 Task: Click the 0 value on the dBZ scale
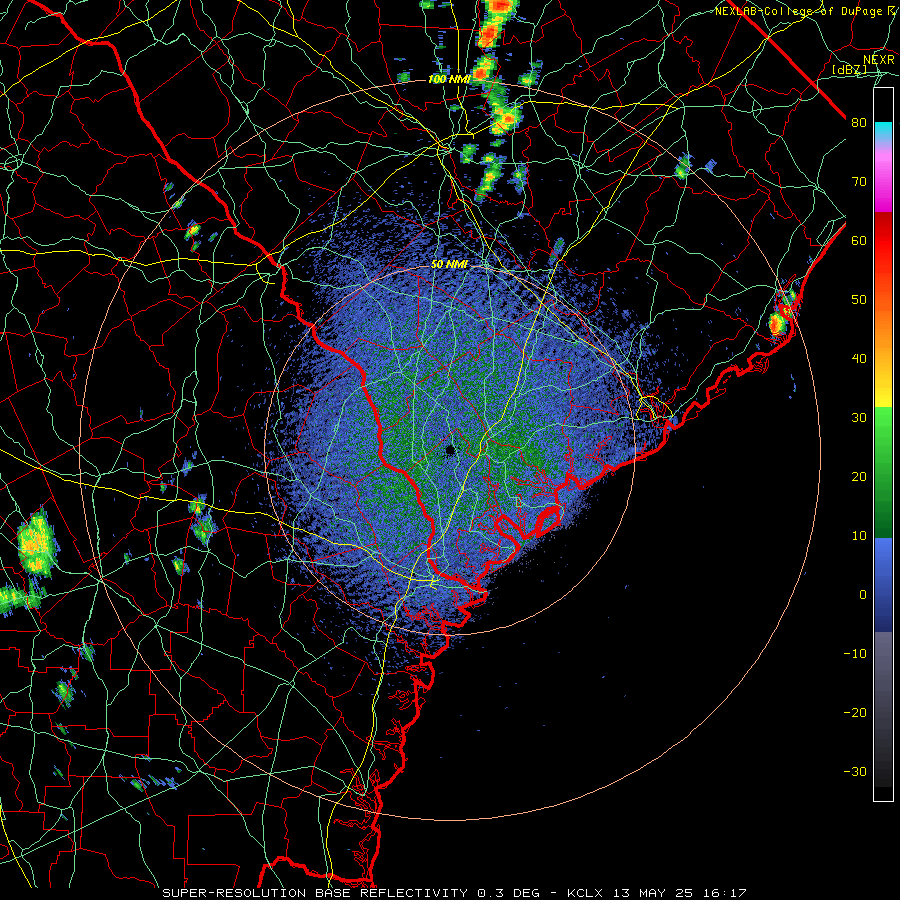click(863, 595)
